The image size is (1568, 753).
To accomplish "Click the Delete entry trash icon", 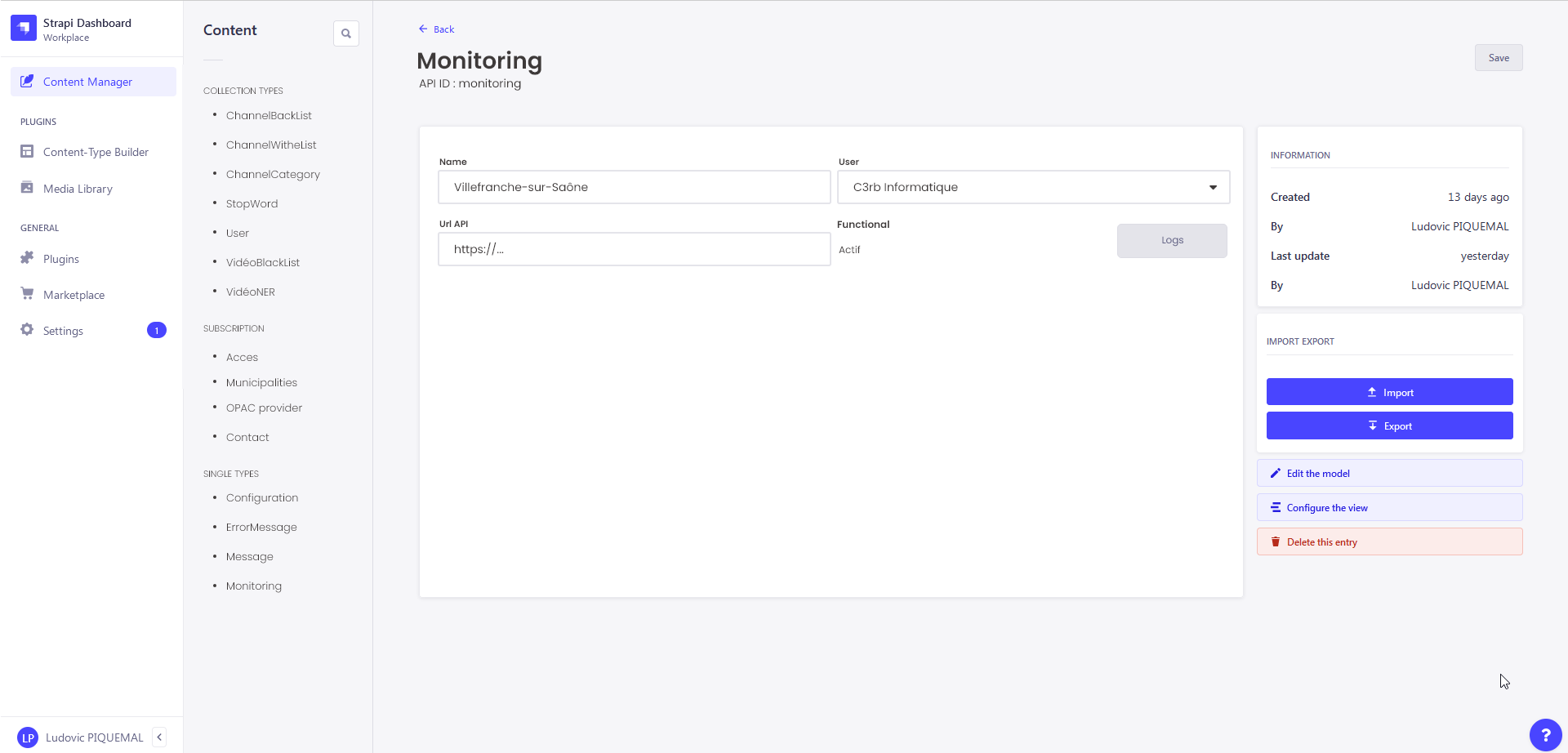I will pos(1276,541).
